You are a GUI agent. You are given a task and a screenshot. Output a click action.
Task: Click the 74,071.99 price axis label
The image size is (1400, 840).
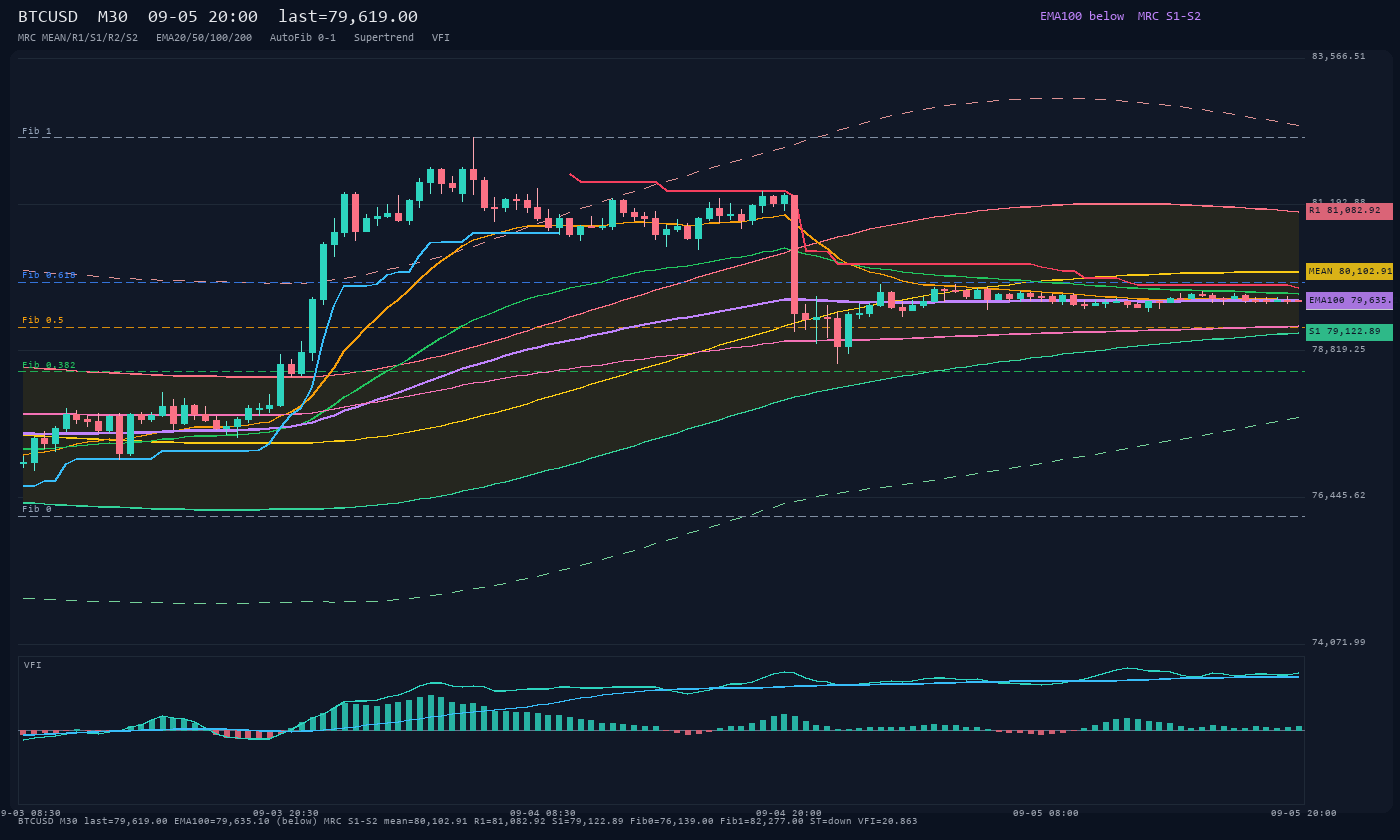(1339, 643)
